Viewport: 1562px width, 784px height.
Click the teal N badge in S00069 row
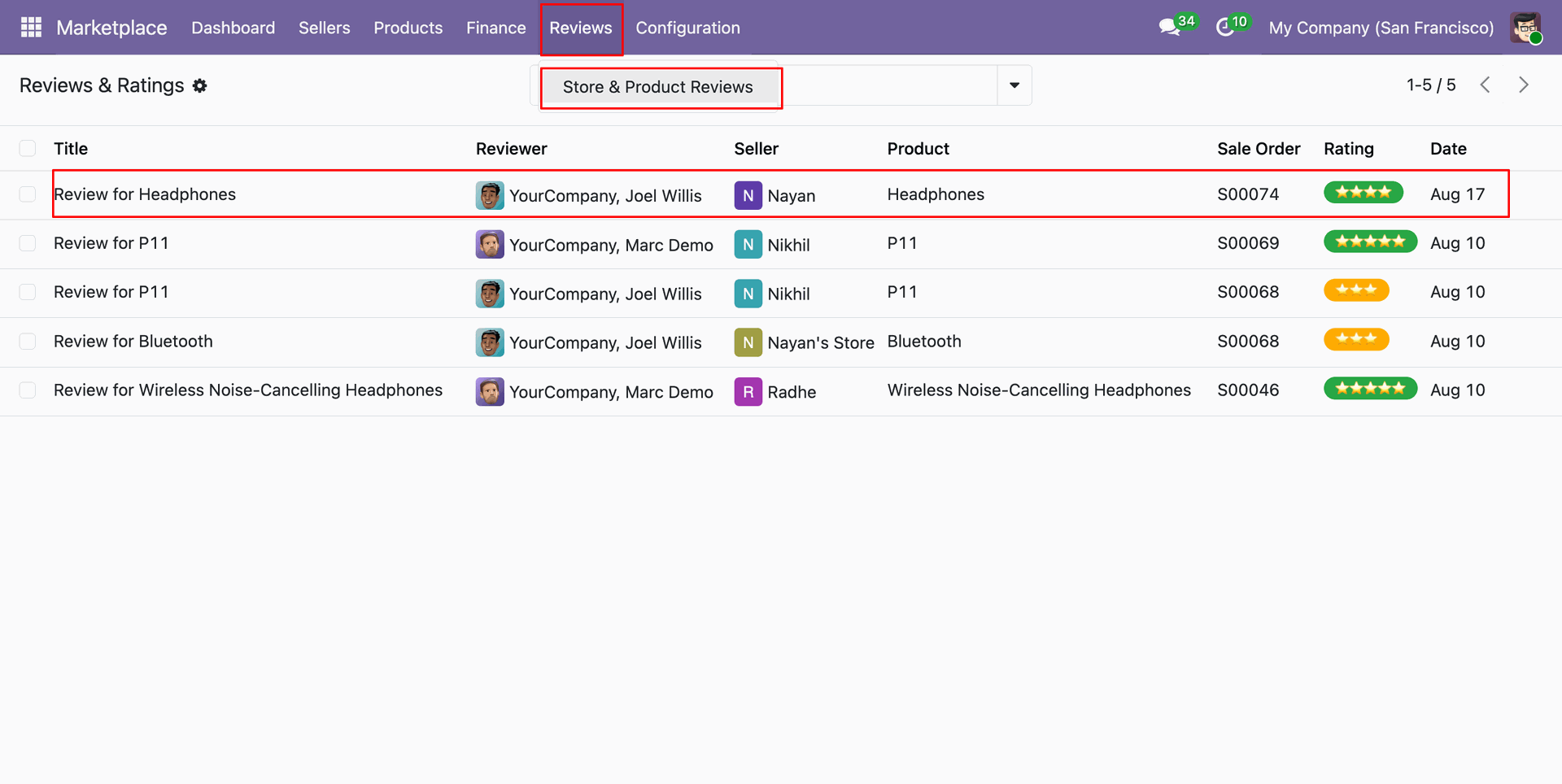(748, 245)
